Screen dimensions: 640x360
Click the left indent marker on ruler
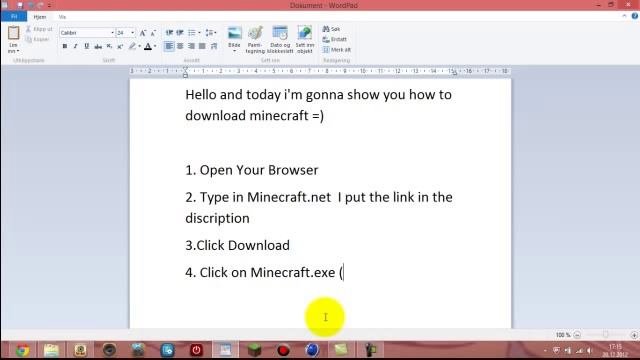pyautogui.click(x=185, y=73)
